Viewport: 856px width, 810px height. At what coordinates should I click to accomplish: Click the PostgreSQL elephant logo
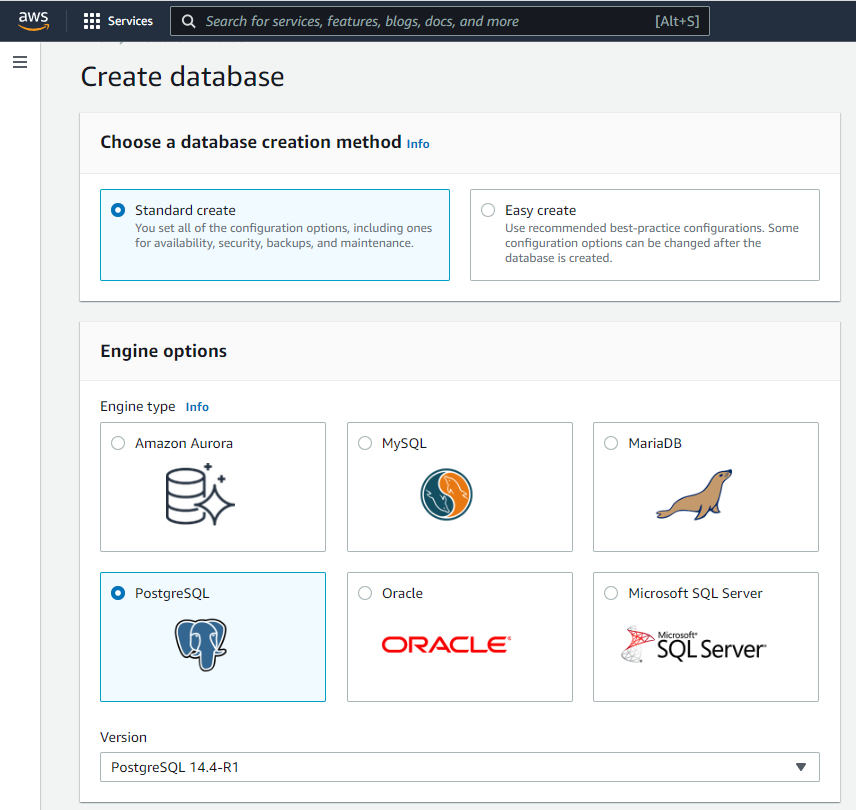(201, 645)
